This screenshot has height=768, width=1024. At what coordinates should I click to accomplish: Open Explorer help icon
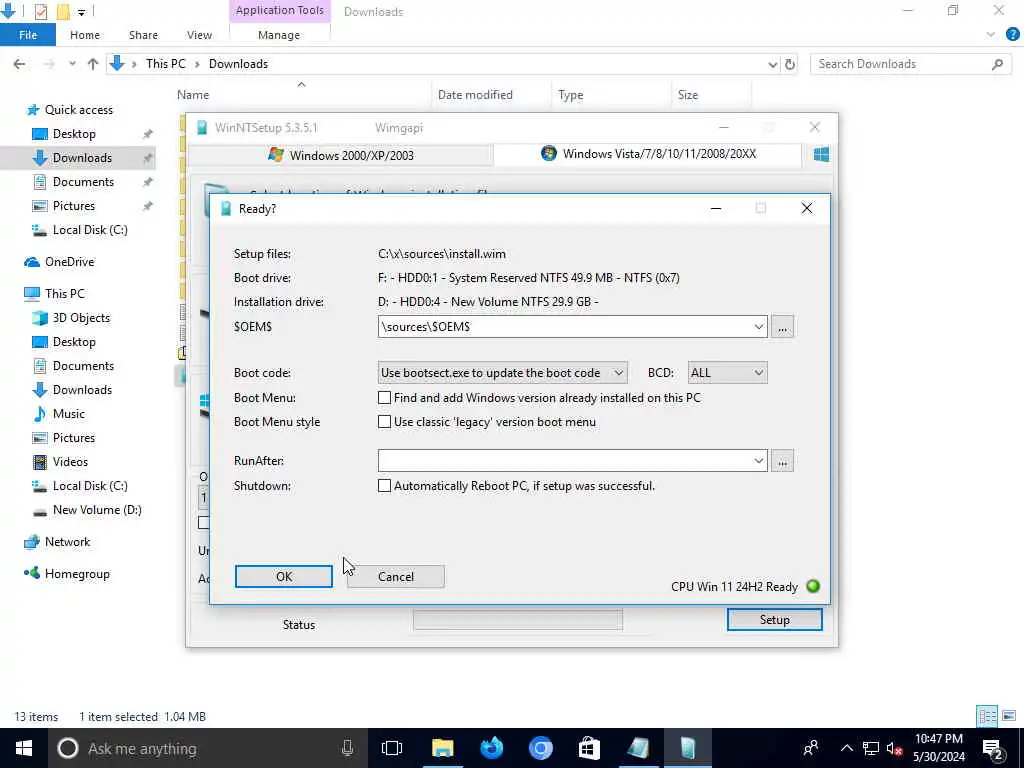pos(1012,35)
